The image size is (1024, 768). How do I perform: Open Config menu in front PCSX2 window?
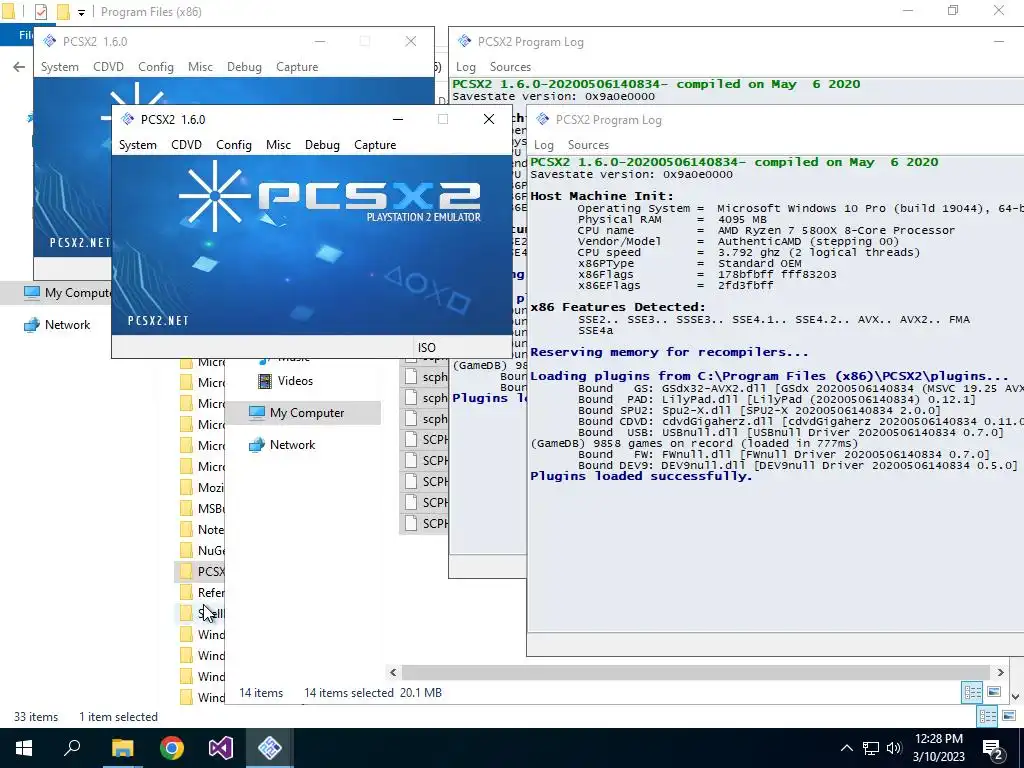(x=234, y=145)
